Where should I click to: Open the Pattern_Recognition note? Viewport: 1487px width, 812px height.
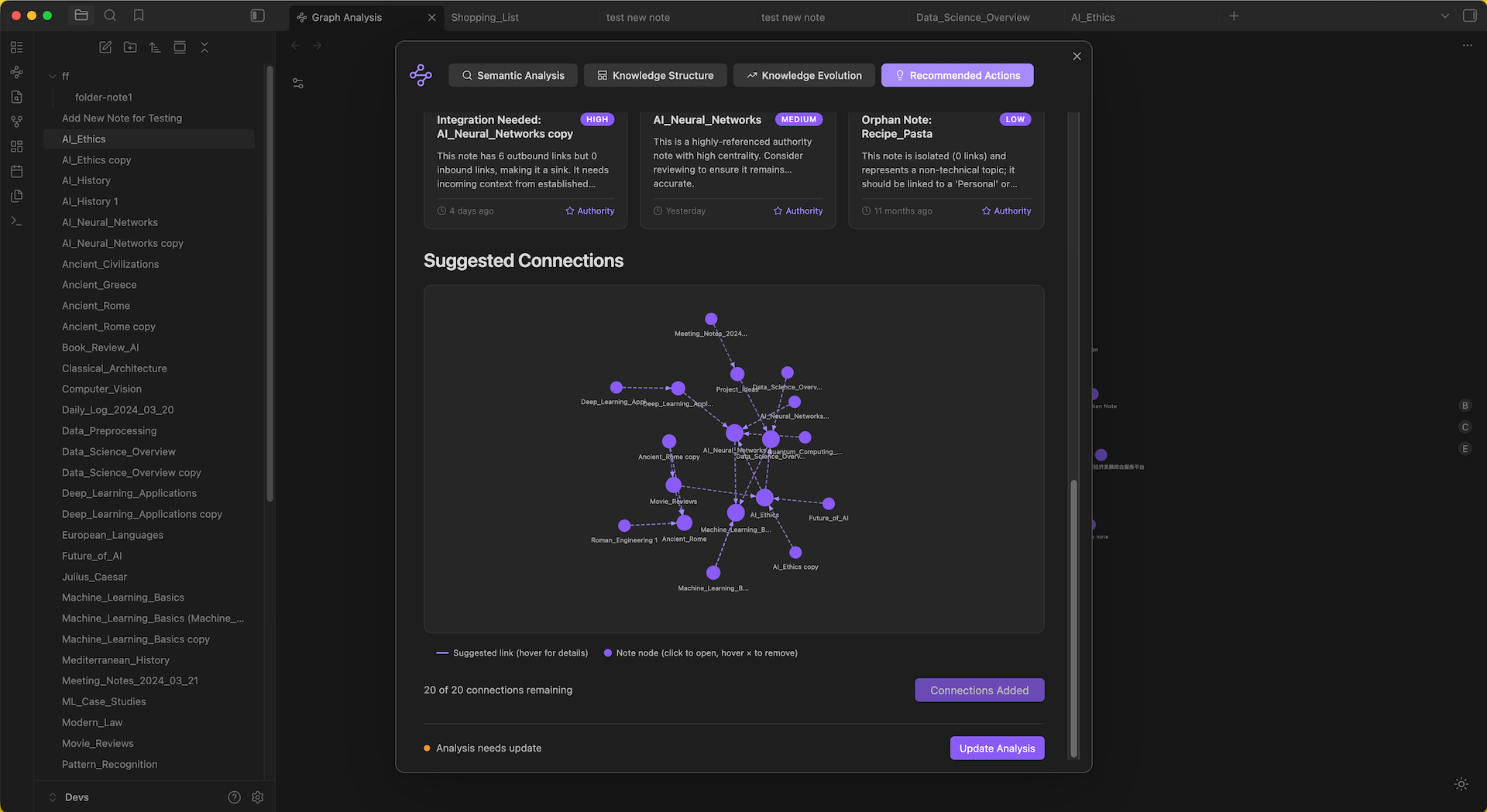[110, 764]
